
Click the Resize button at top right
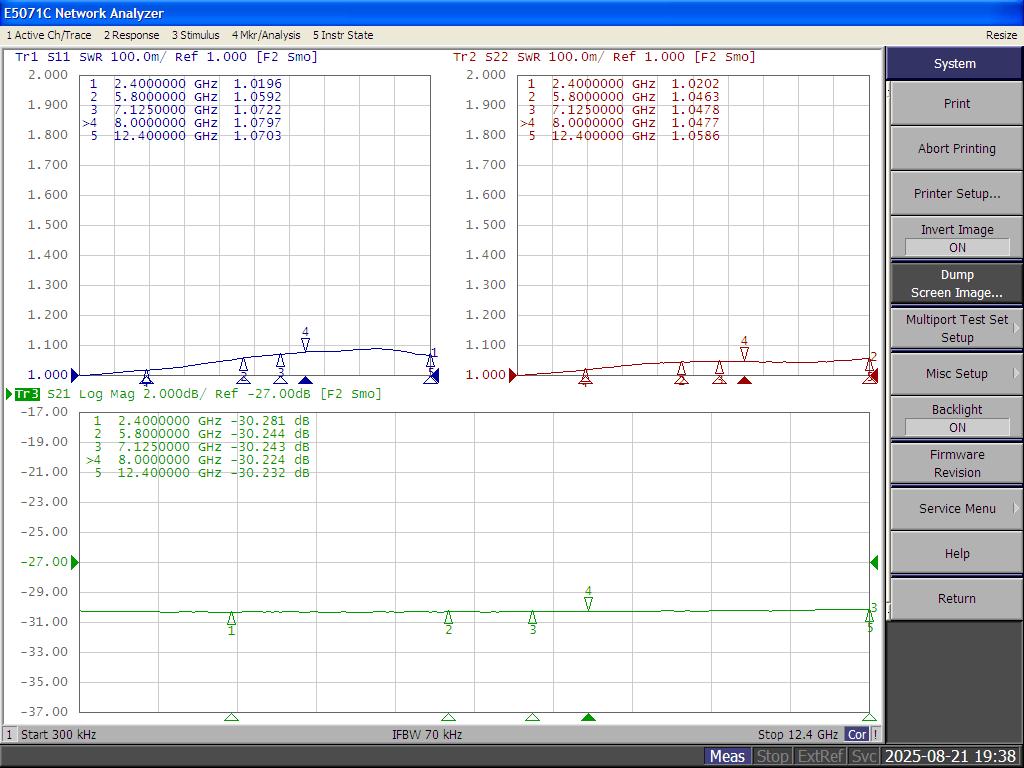pyautogui.click(x=1000, y=35)
